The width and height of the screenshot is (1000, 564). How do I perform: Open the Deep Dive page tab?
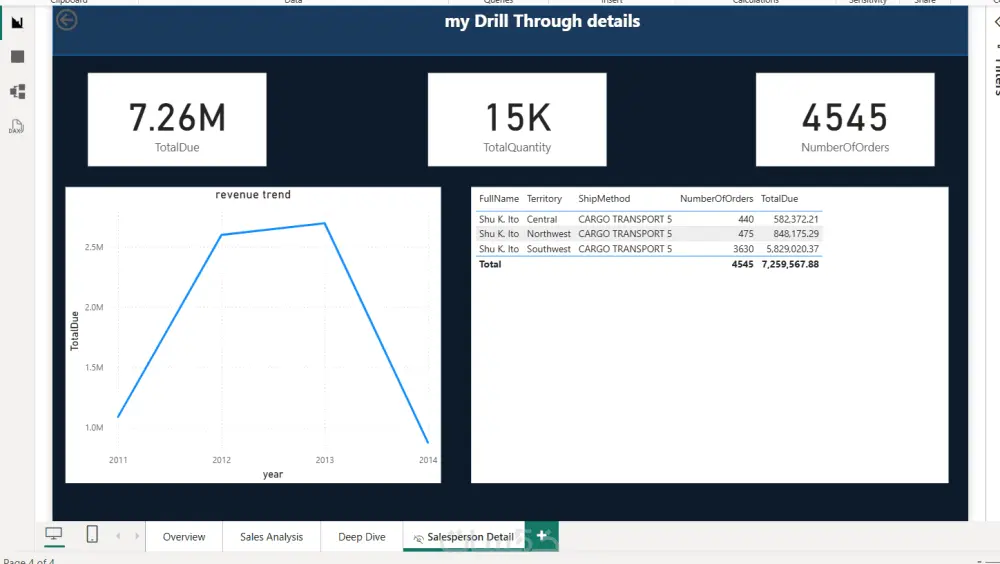coord(362,537)
